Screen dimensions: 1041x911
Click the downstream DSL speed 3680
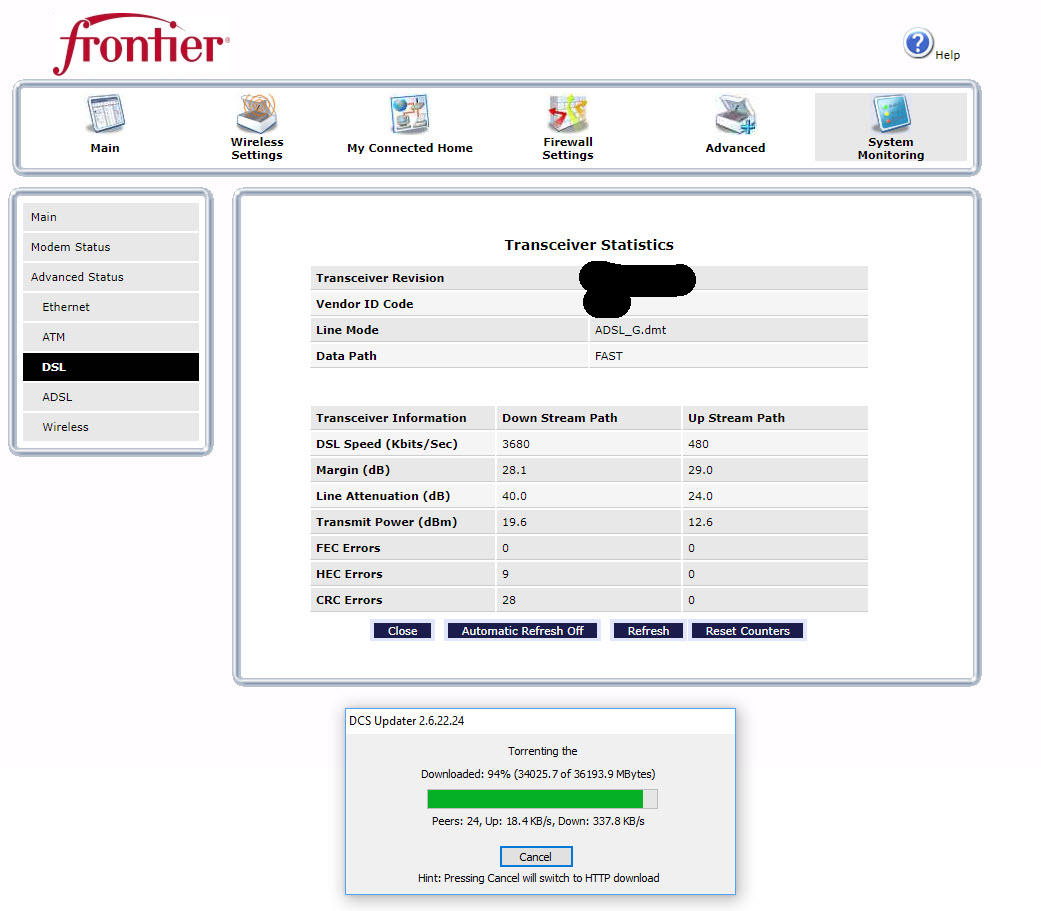pyautogui.click(x=516, y=444)
